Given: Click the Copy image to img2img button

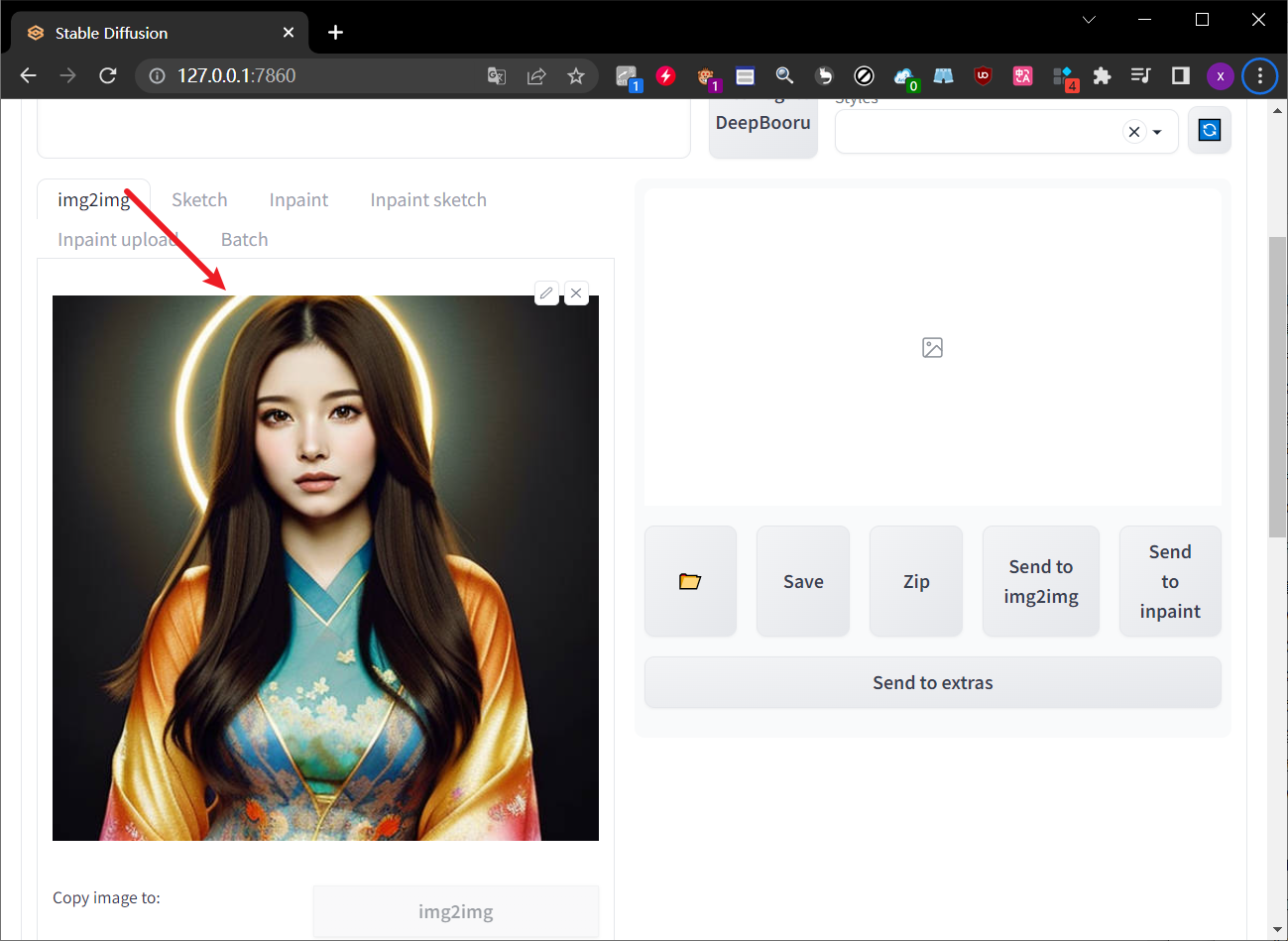Looking at the screenshot, I should click(x=456, y=911).
